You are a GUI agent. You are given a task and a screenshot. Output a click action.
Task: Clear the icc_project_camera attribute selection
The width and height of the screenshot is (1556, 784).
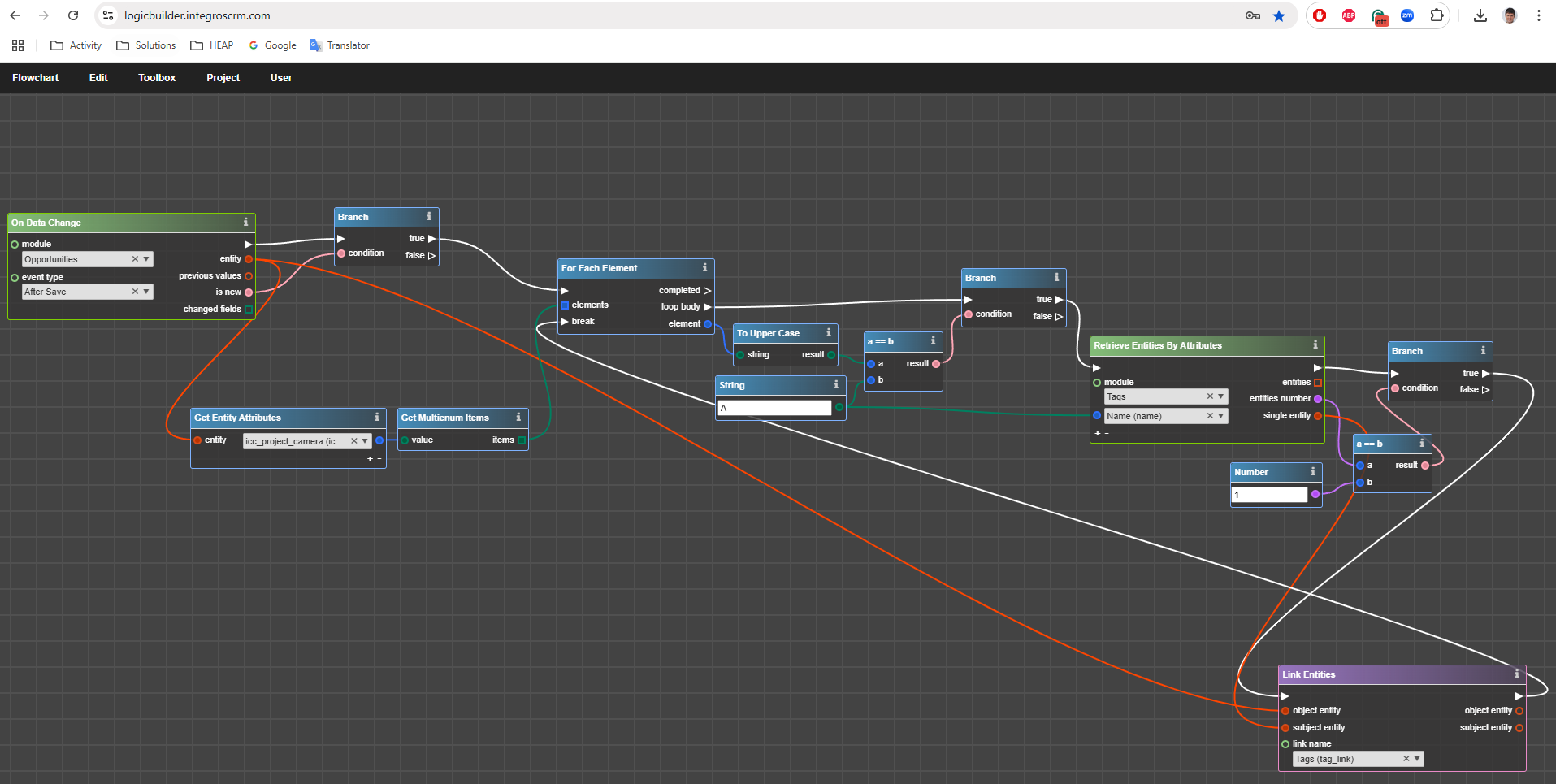[353, 441]
